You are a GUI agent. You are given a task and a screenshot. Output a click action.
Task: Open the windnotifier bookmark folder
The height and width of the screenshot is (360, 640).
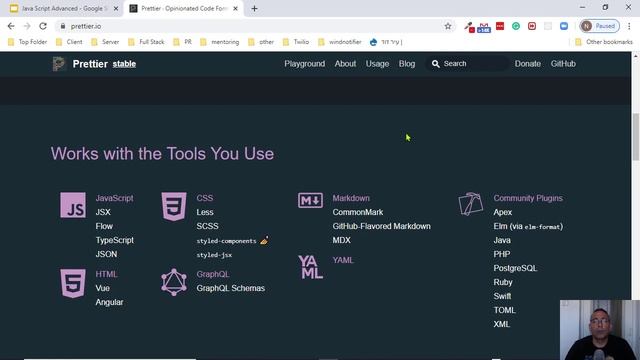pos(340,42)
